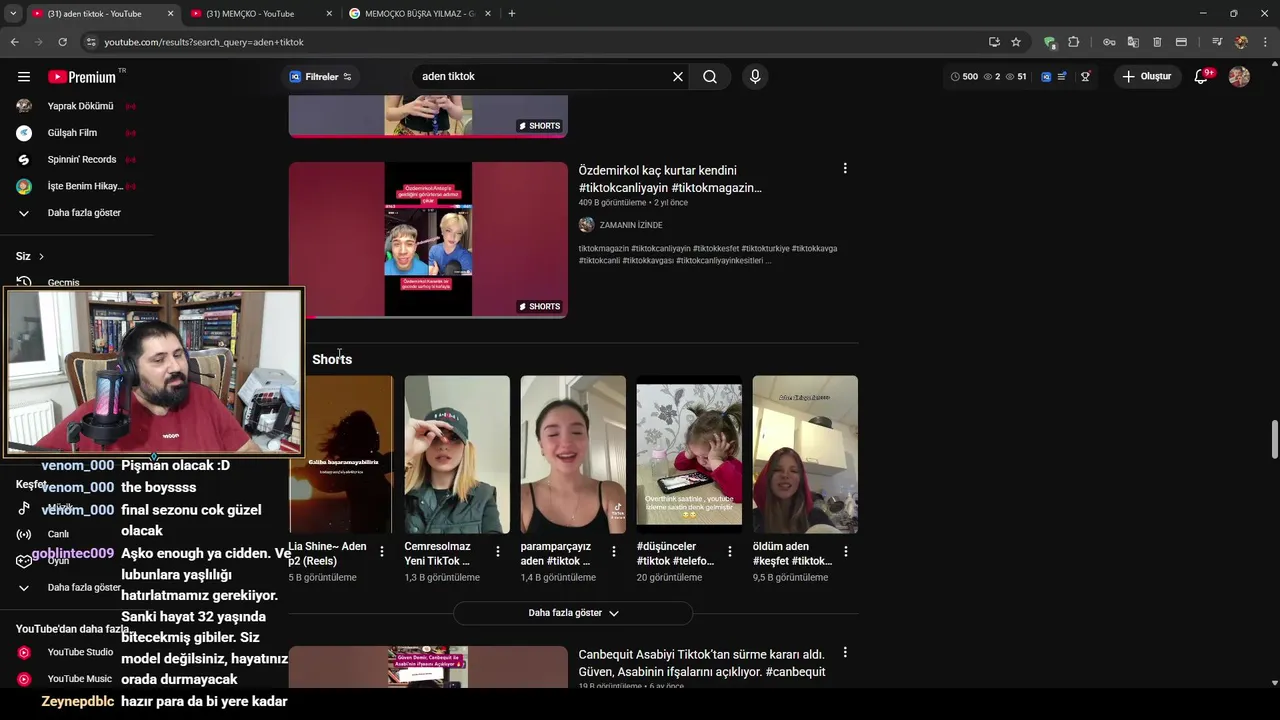Close the MEMÇKO tab
This screenshot has height=720, width=1280.
pyautogui.click(x=329, y=14)
